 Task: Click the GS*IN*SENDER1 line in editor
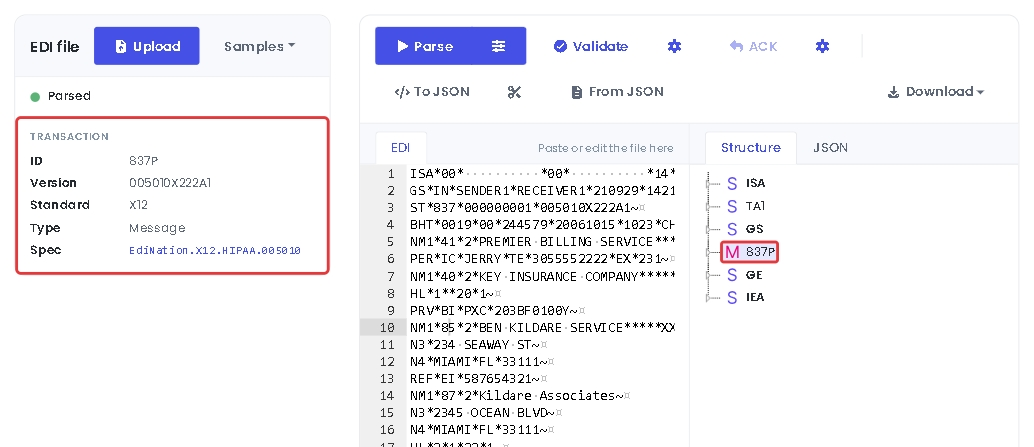pos(542,191)
